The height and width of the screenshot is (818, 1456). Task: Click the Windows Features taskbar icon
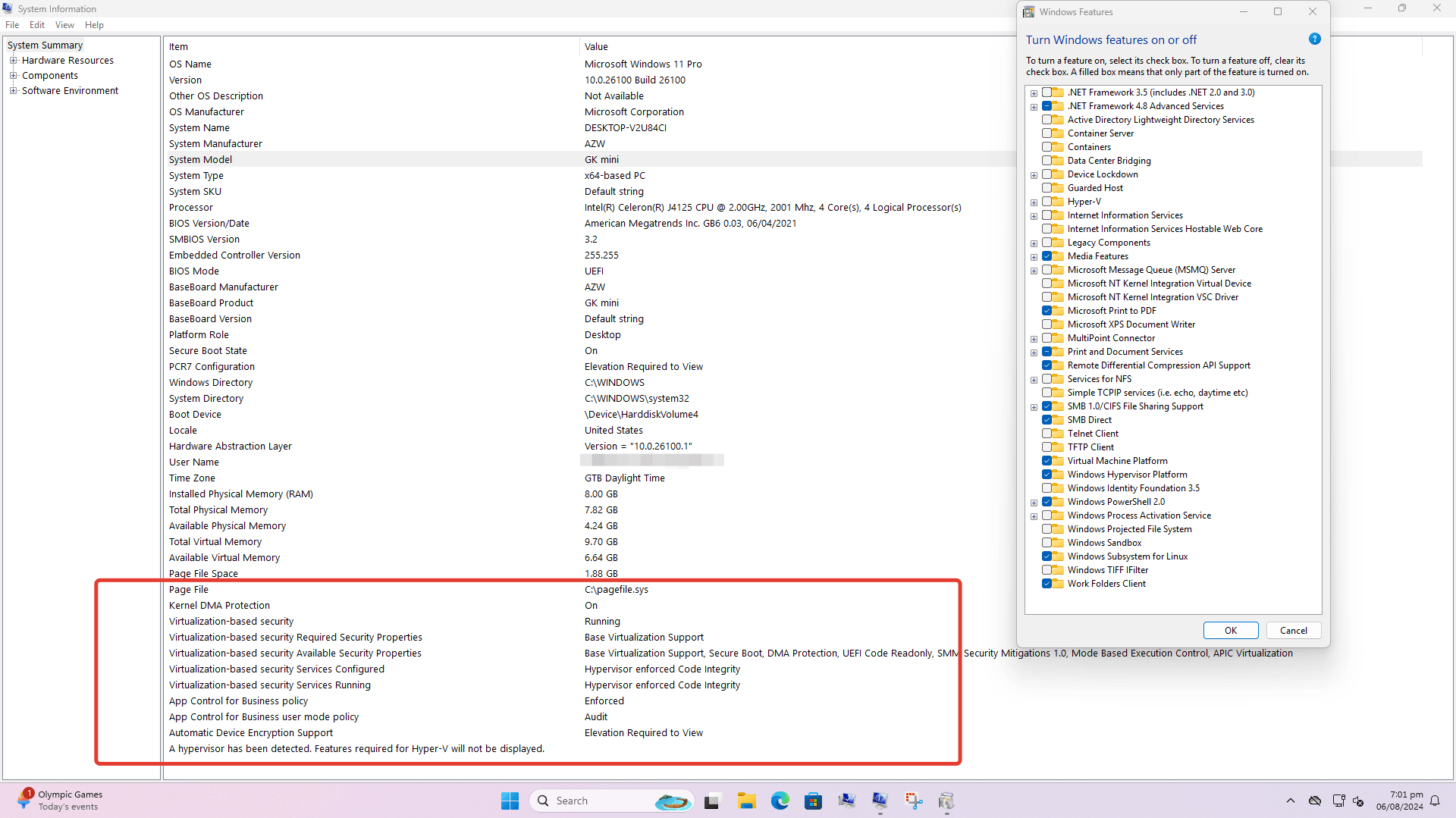click(946, 801)
